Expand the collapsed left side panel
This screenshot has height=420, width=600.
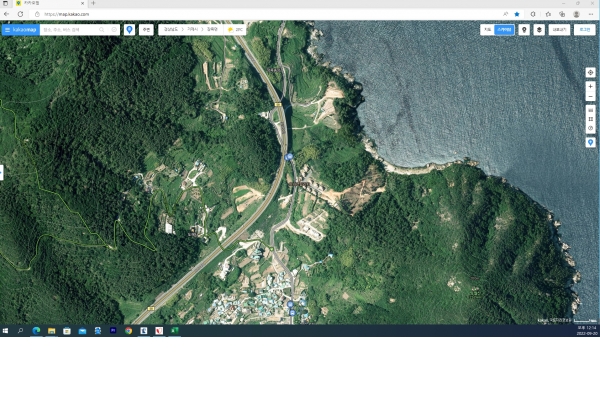(2, 172)
